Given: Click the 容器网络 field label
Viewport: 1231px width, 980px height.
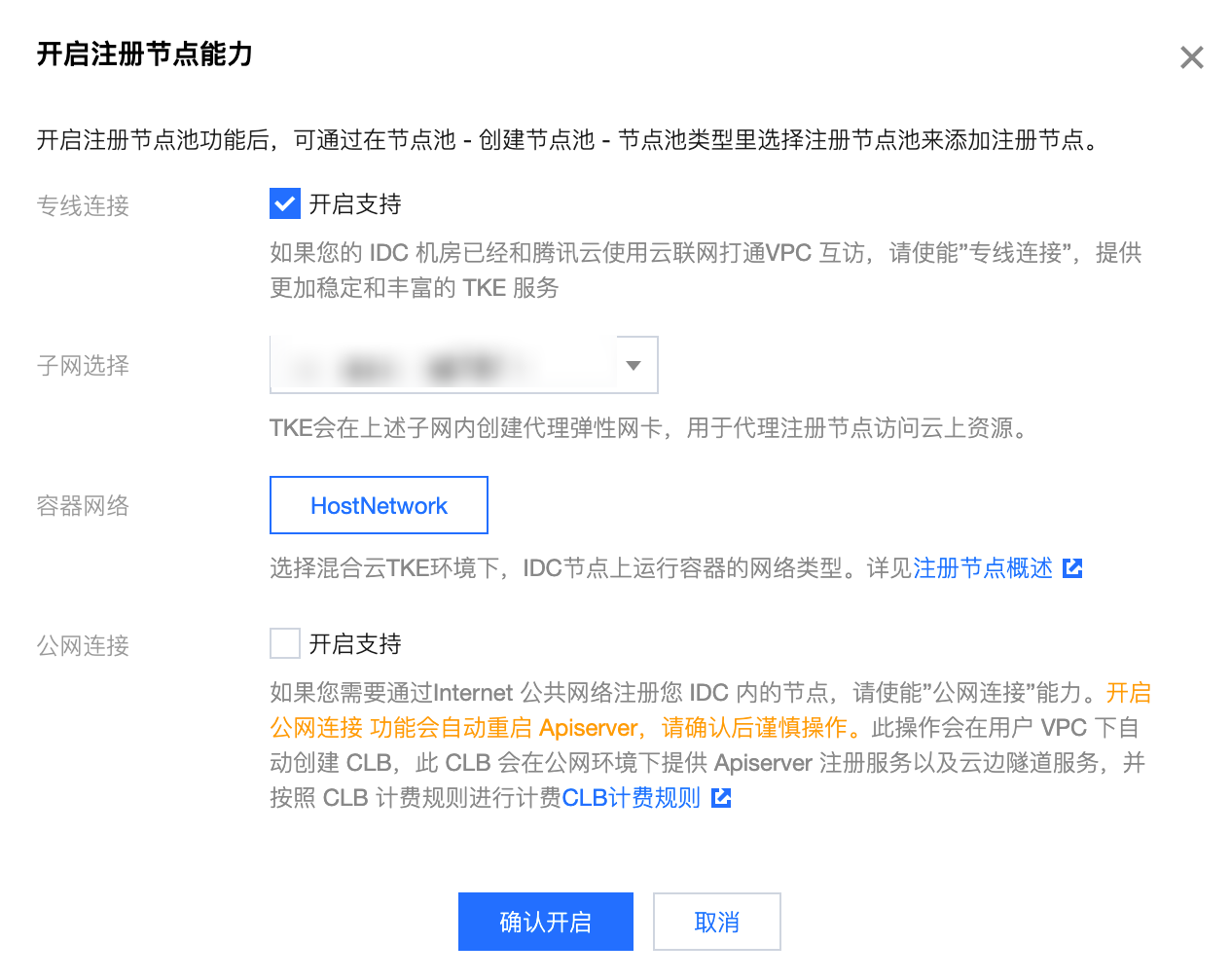Looking at the screenshot, I should click(x=83, y=506).
